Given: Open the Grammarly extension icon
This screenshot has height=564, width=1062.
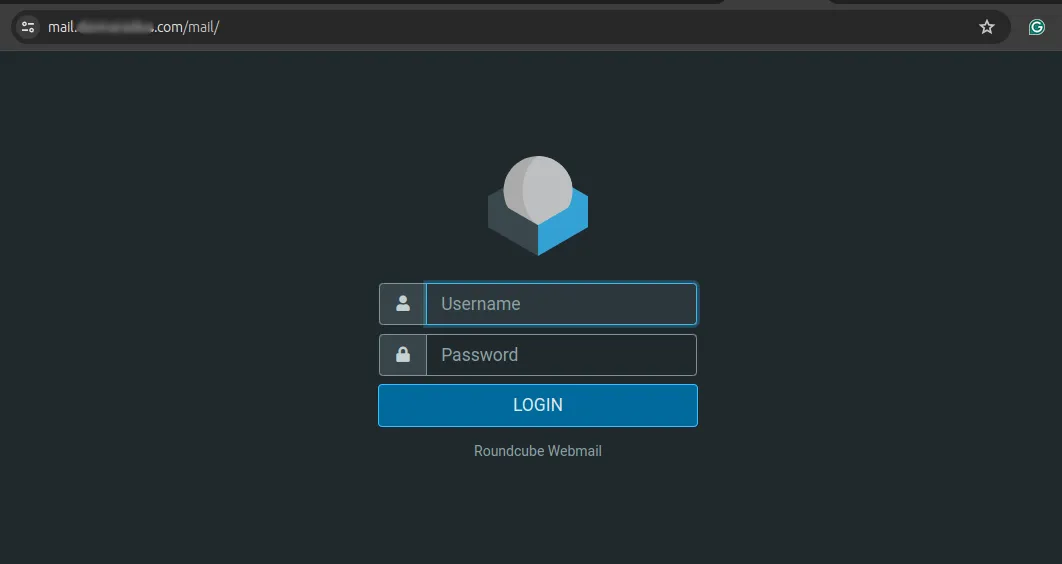Looking at the screenshot, I should [1037, 27].
